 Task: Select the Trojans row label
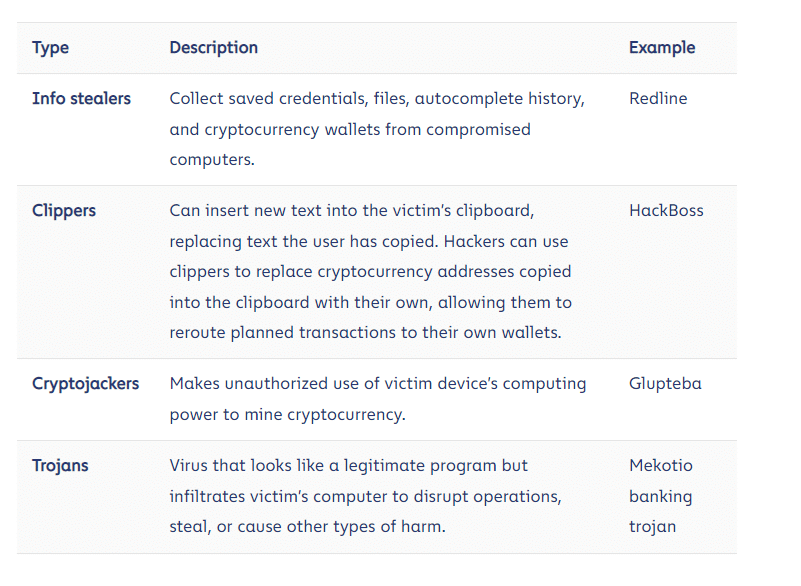tap(60, 465)
